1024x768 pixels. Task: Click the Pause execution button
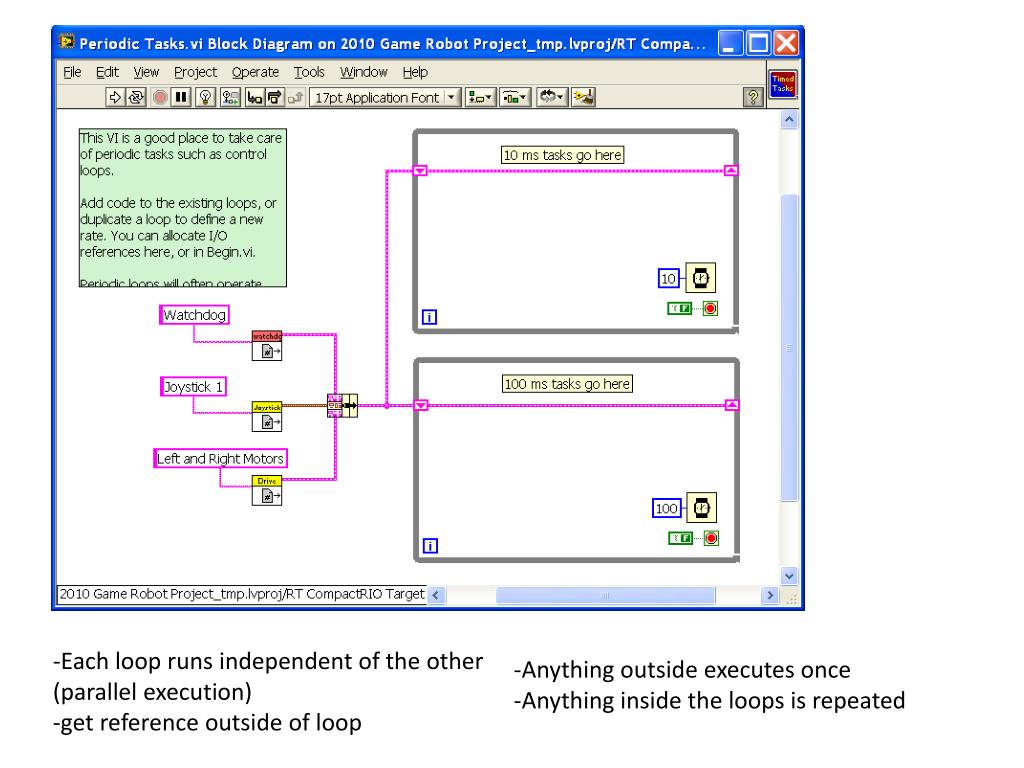pyautogui.click(x=181, y=97)
